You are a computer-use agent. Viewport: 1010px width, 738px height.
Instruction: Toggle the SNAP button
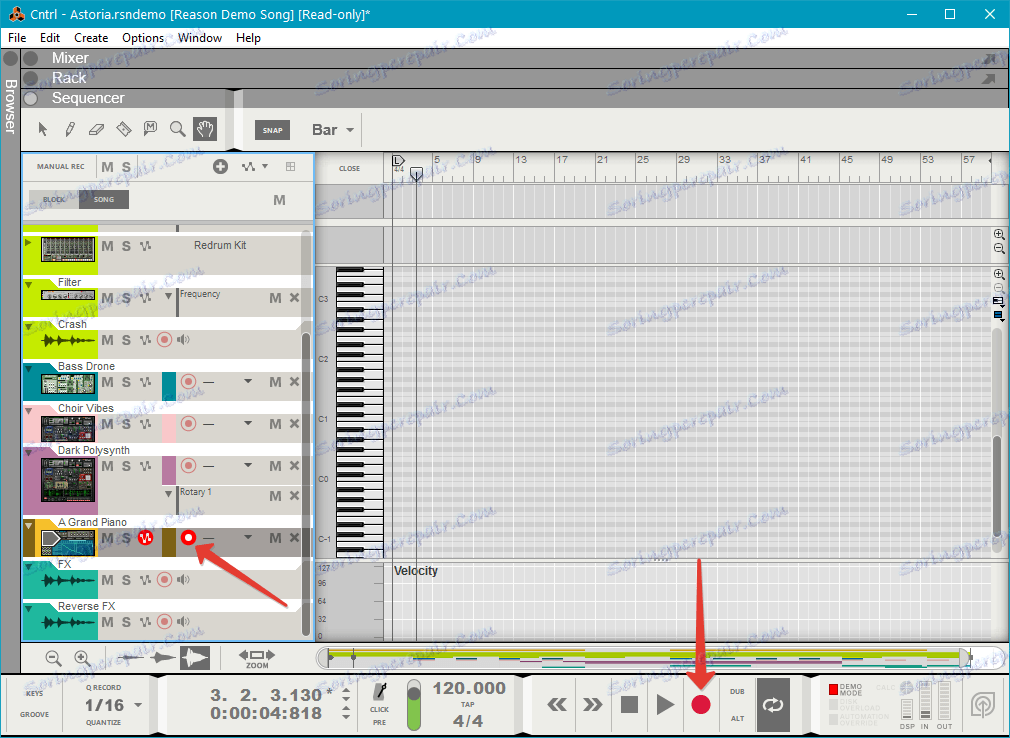click(x=272, y=130)
